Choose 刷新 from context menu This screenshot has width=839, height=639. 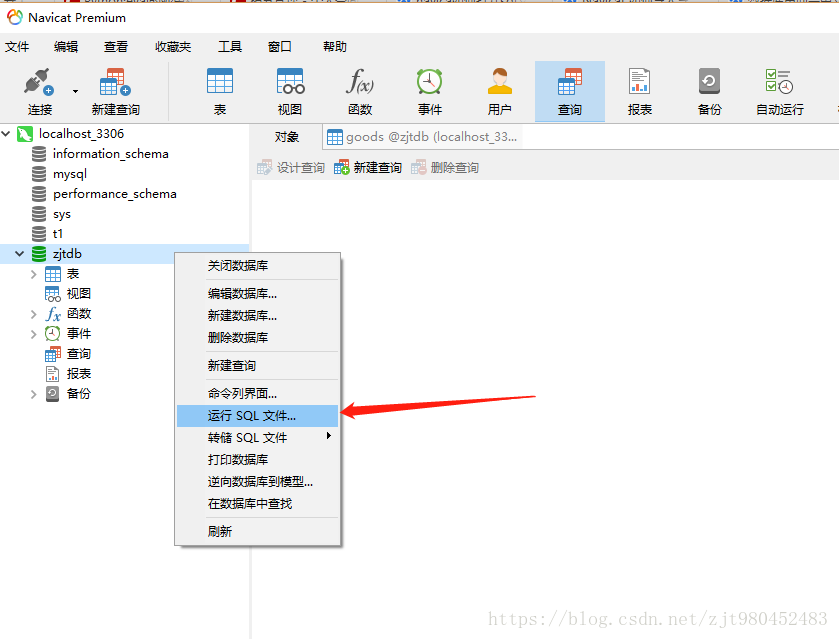coord(257,531)
